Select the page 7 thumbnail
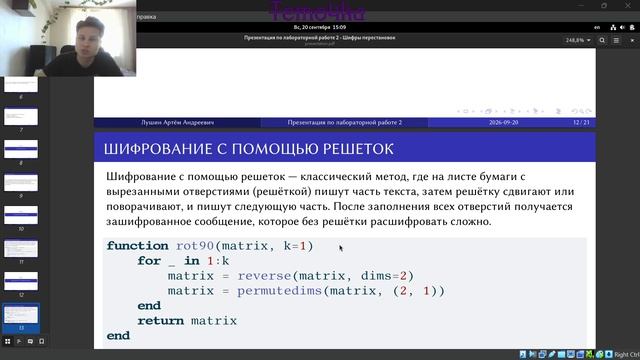 coord(21,116)
